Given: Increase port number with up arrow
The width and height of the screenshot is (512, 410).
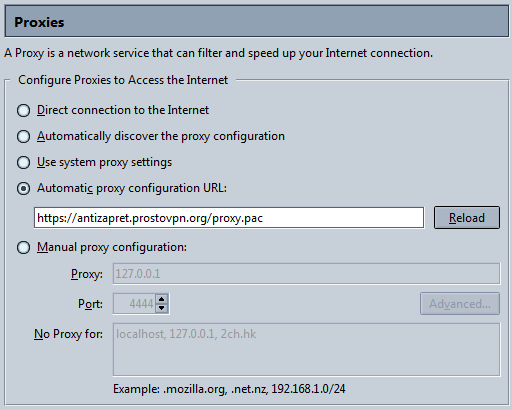Looking at the screenshot, I should 162,299.
